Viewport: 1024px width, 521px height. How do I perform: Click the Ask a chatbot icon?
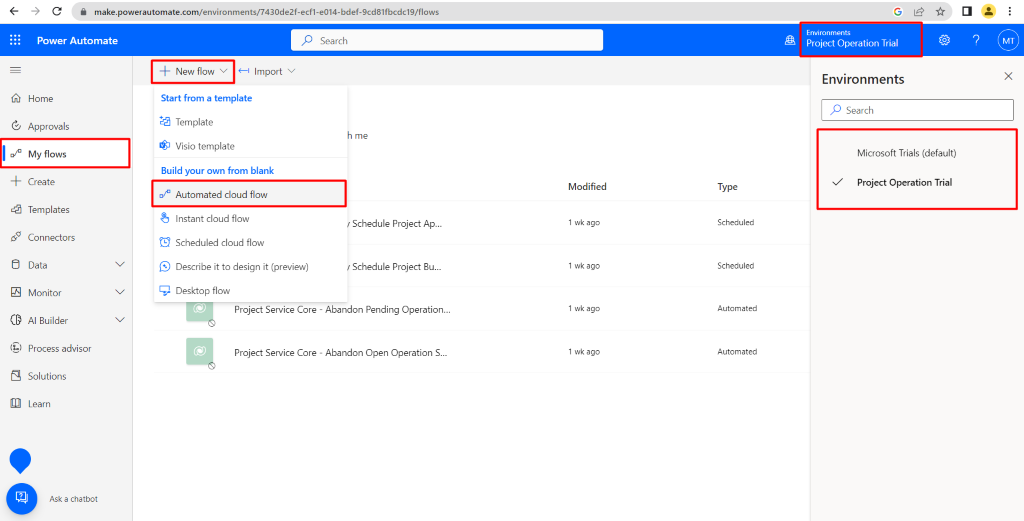(x=21, y=498)
